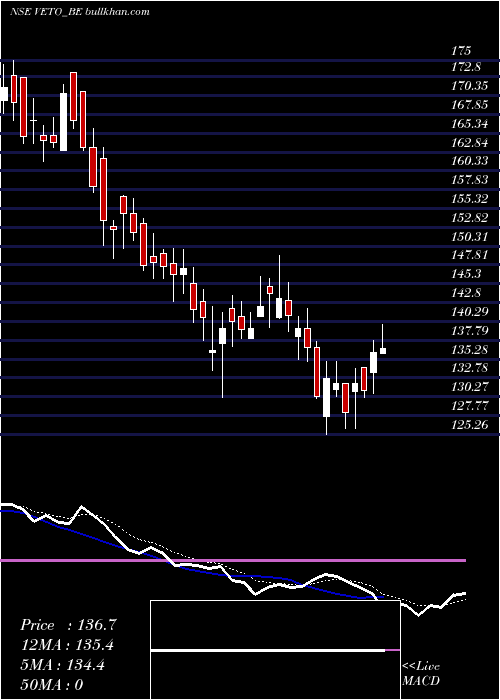Screen dimensions: 500x700
Task: Click the 165.34 price level label
Action: 470,123
